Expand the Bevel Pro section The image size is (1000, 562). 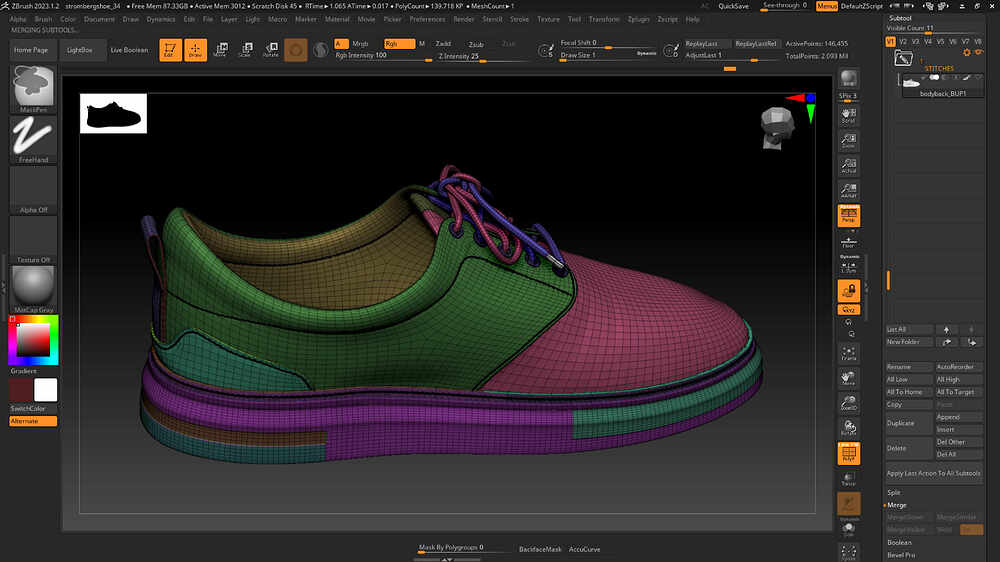pyautogui.click(x=901, y=555)
